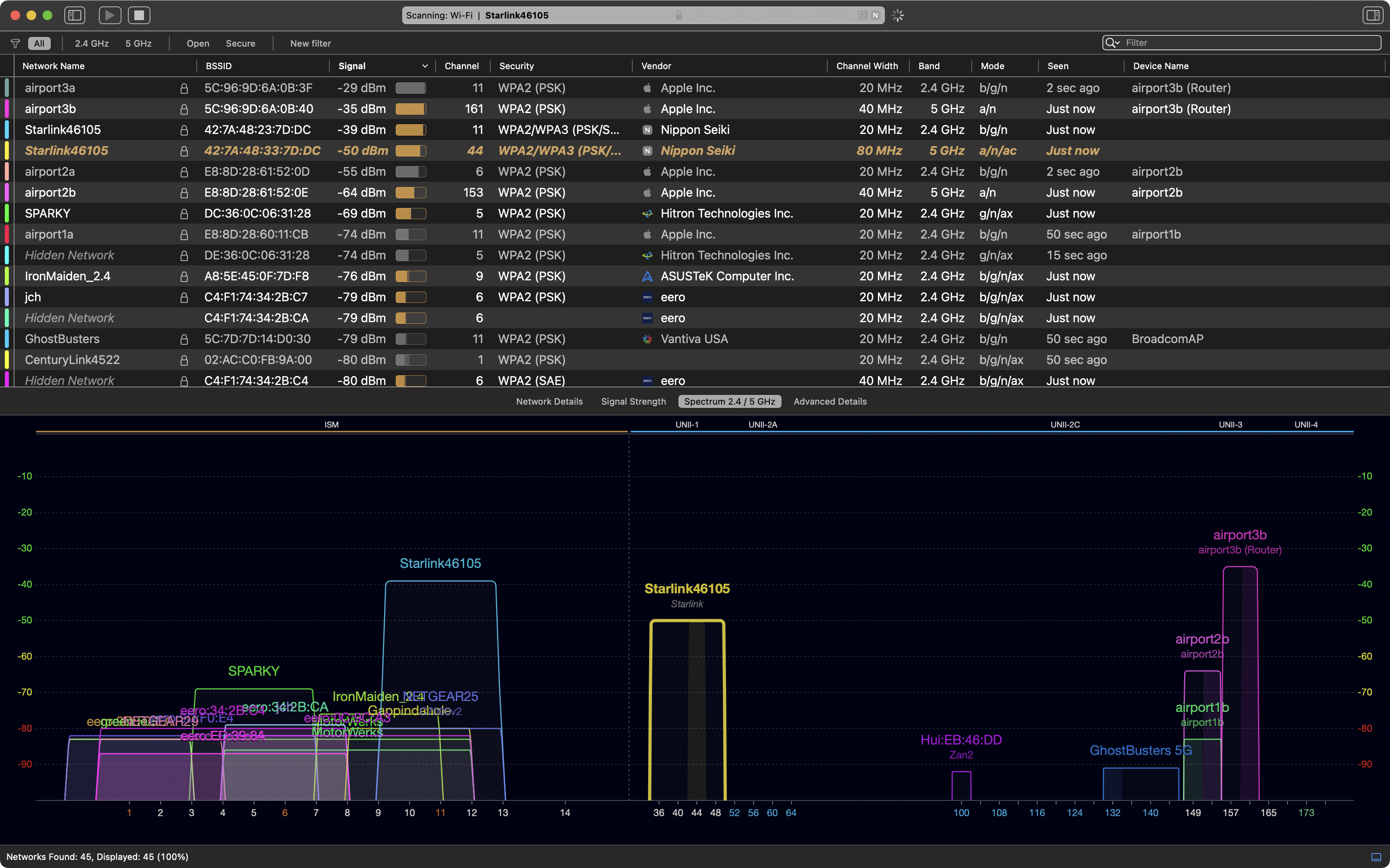Sort by Network Name column
Image resolution: width=1390 pixels, height=868 pixels.
click(x=53, y=66)
